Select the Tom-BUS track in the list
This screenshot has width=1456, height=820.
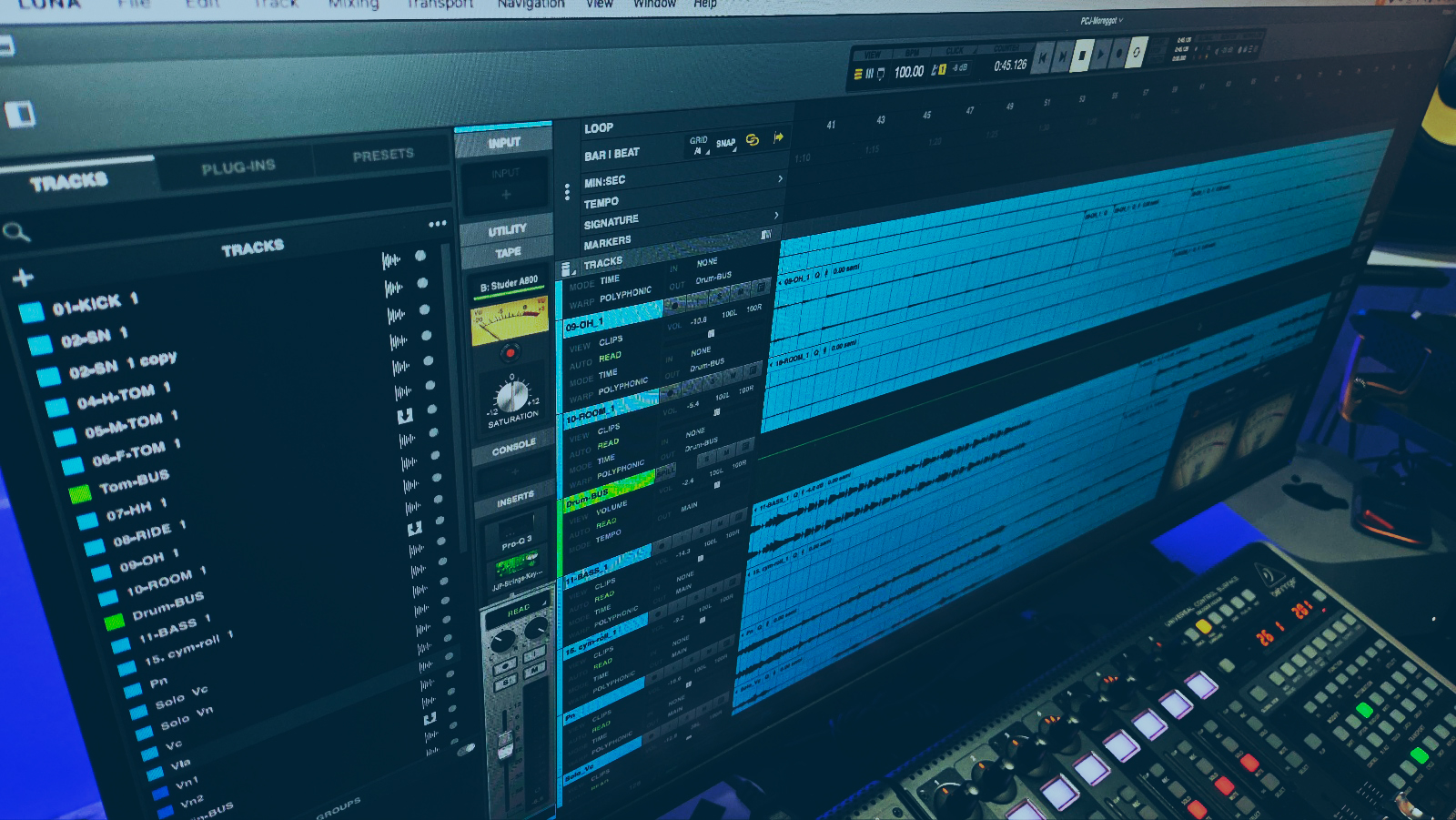pos(134,481)
